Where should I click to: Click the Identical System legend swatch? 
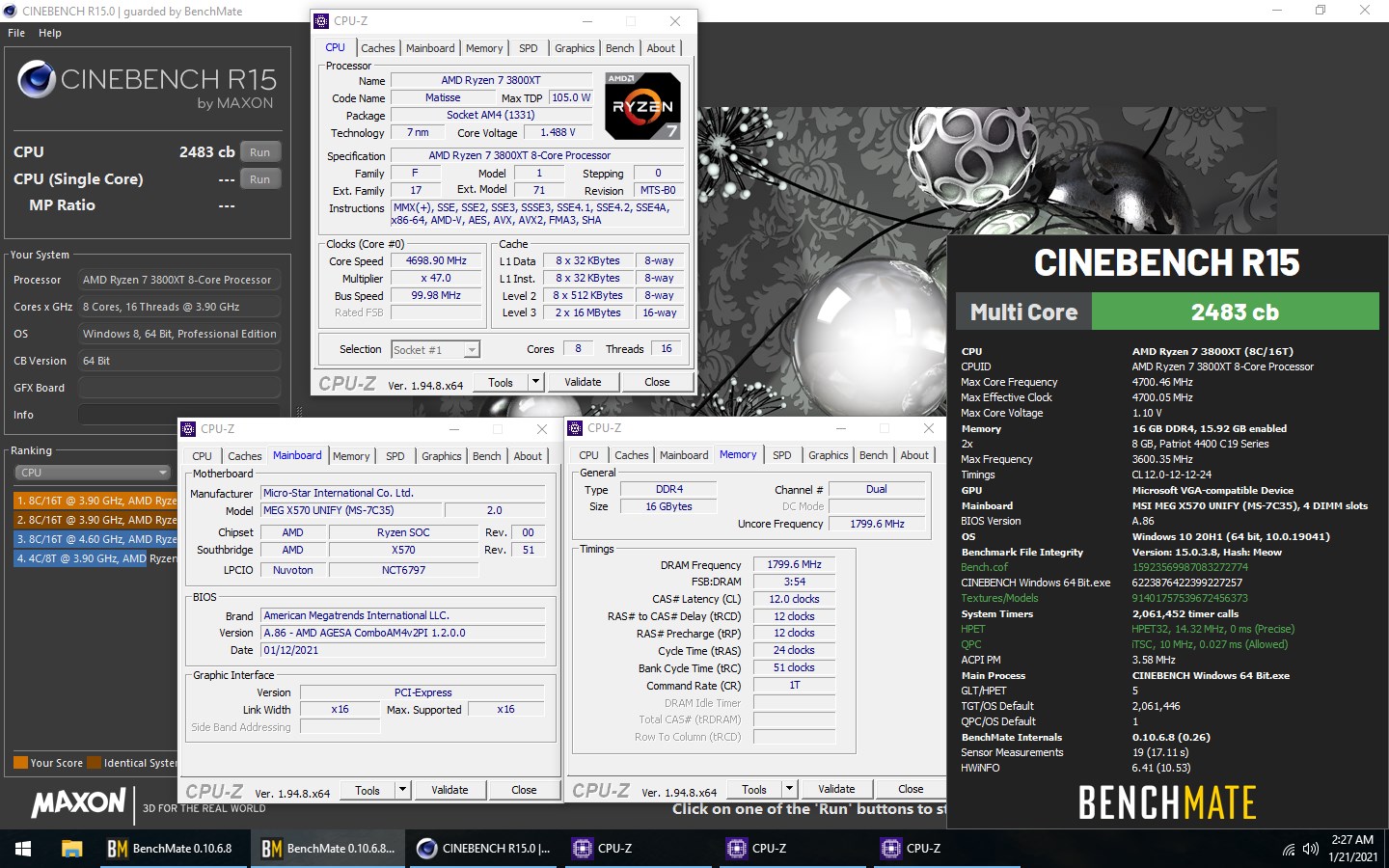pyautogui.click(x=95, y=763)
